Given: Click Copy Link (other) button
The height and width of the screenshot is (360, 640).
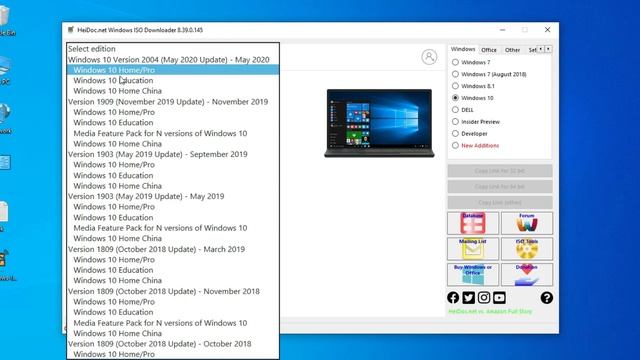Looking at the screenshot, I should coord(500,202).
